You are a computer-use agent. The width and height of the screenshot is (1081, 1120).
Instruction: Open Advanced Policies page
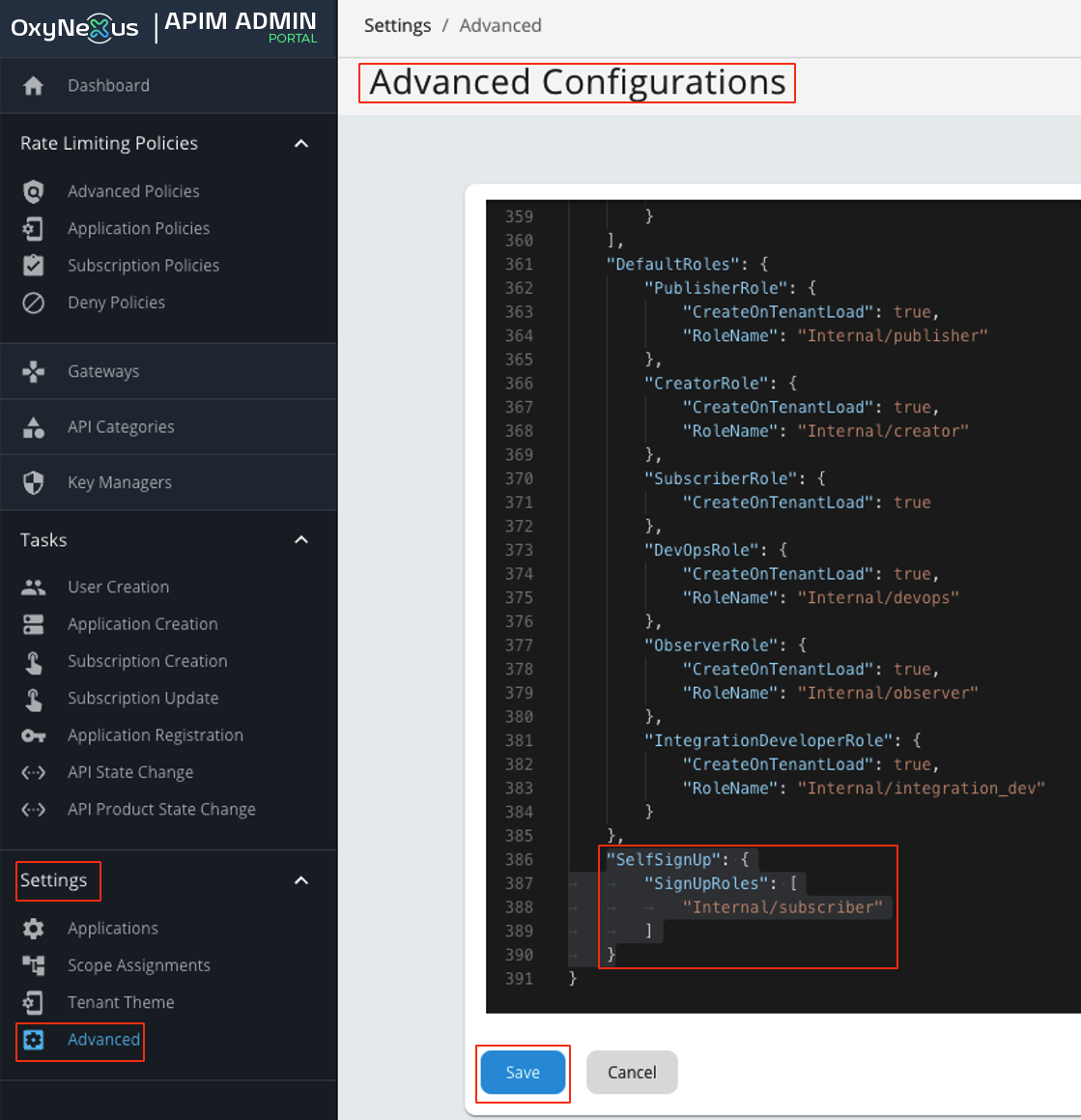tap(133, 191)
